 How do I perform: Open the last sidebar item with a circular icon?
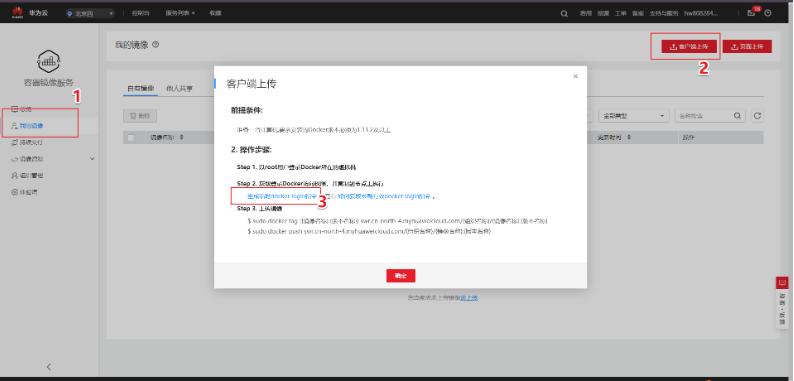(x=25, y=192)
